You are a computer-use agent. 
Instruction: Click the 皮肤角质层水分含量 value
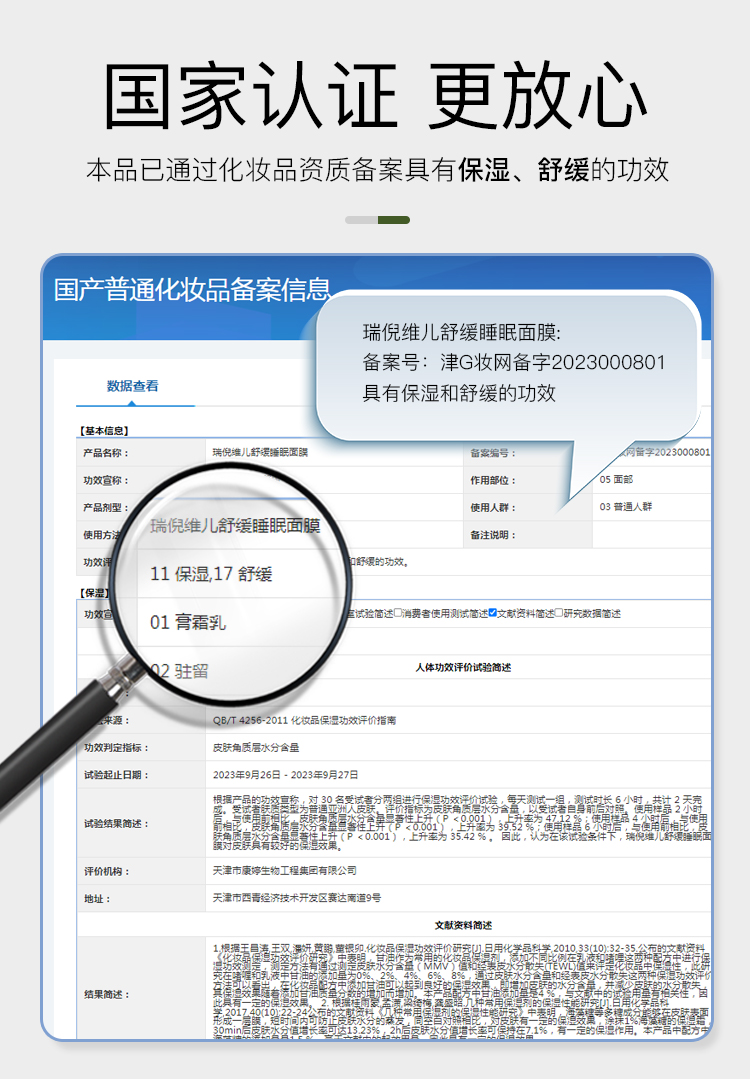pyautogui.click(x=256, y=747)
